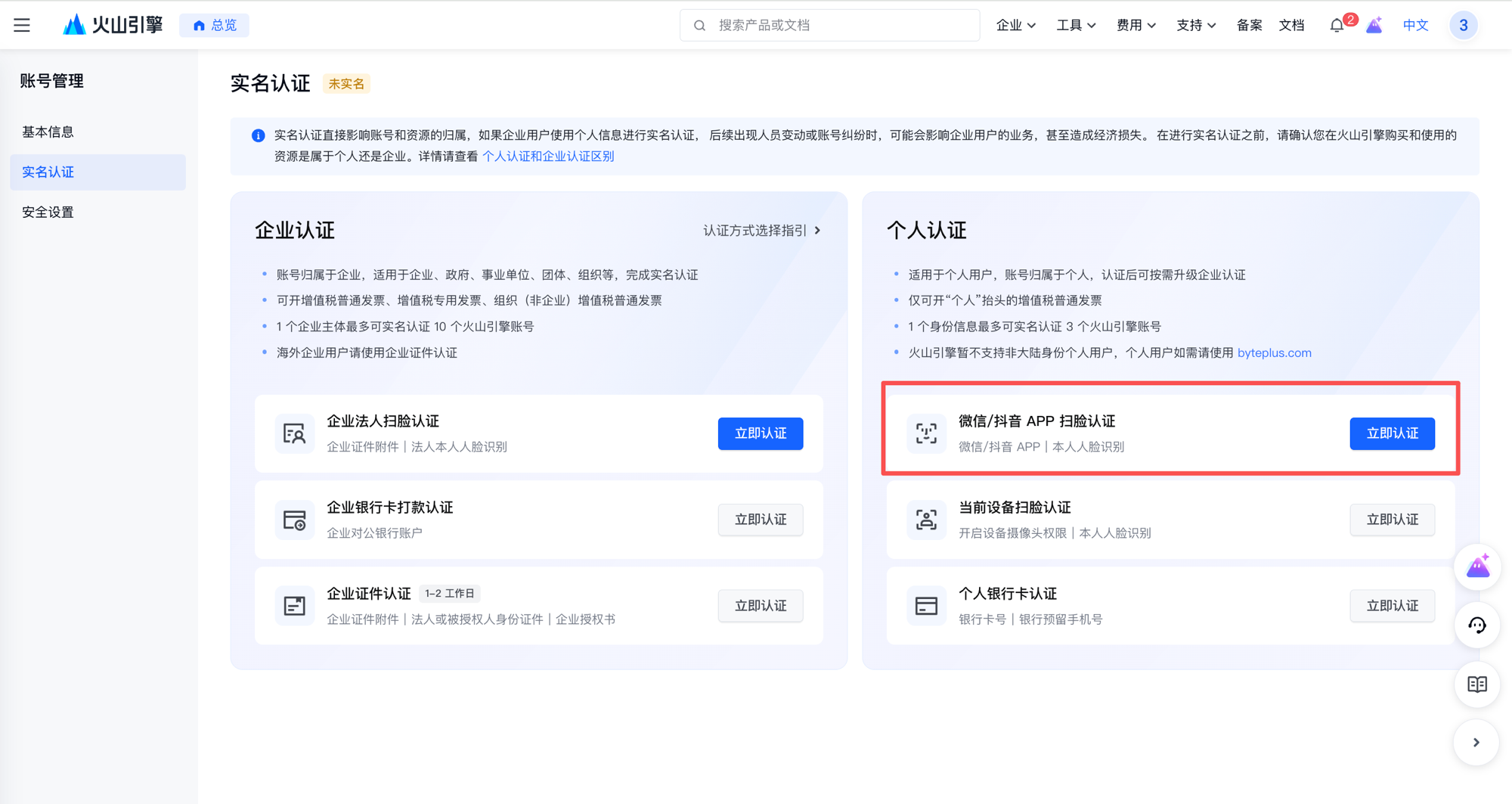Click the 企业认证 card heading
This screenshot has width=1512, height=804.
point(295,231)
